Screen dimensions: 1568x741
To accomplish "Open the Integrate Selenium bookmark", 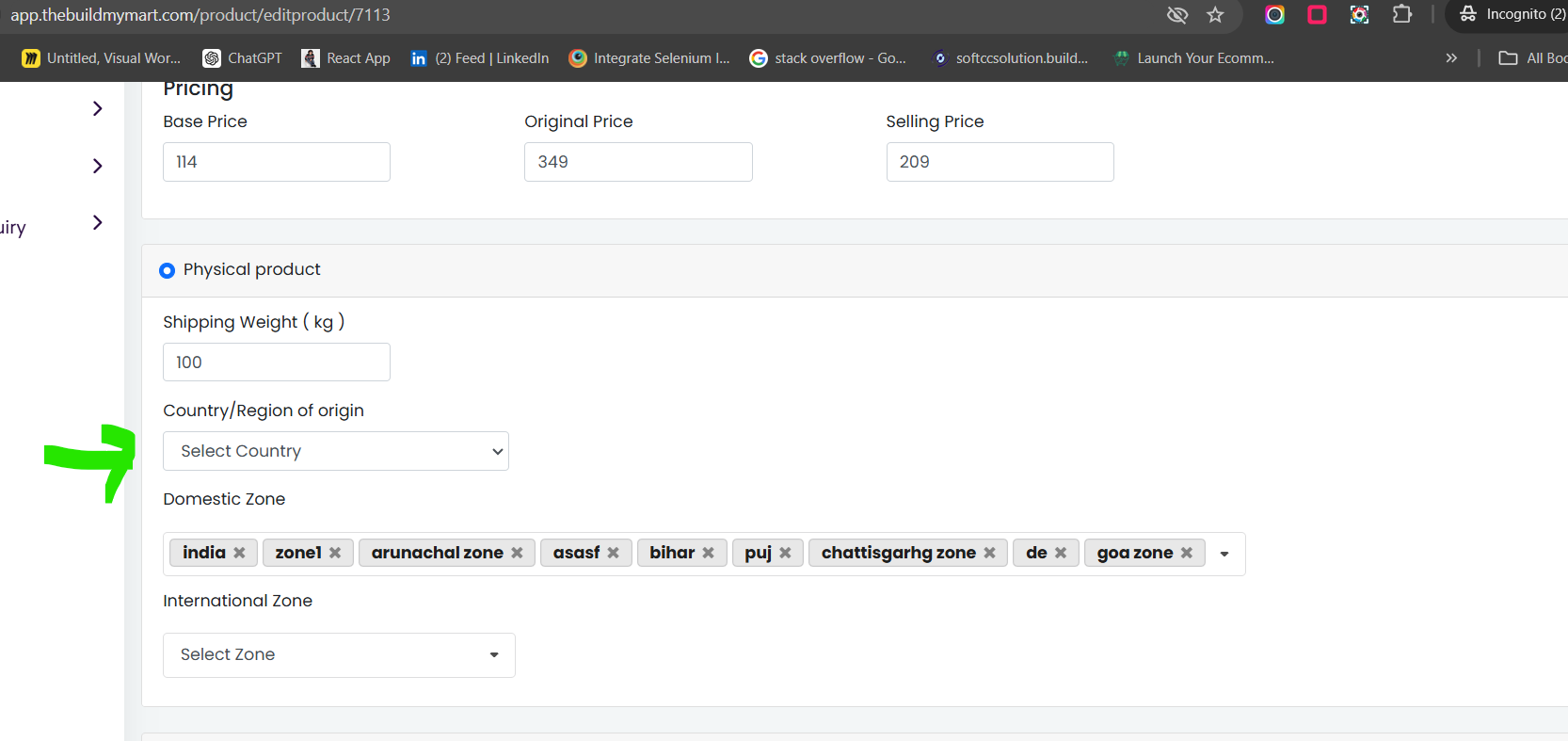I will click(x=649, y=58).
